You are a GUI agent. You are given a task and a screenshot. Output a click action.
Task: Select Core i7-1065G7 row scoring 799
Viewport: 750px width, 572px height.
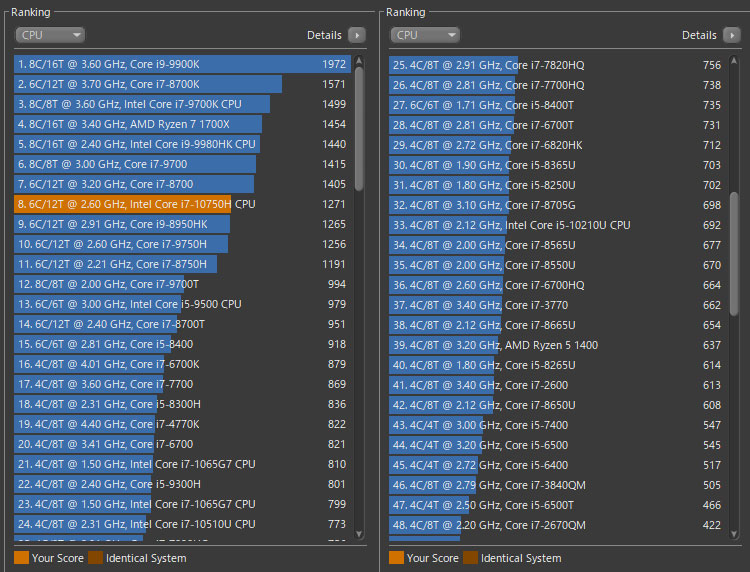183,504
